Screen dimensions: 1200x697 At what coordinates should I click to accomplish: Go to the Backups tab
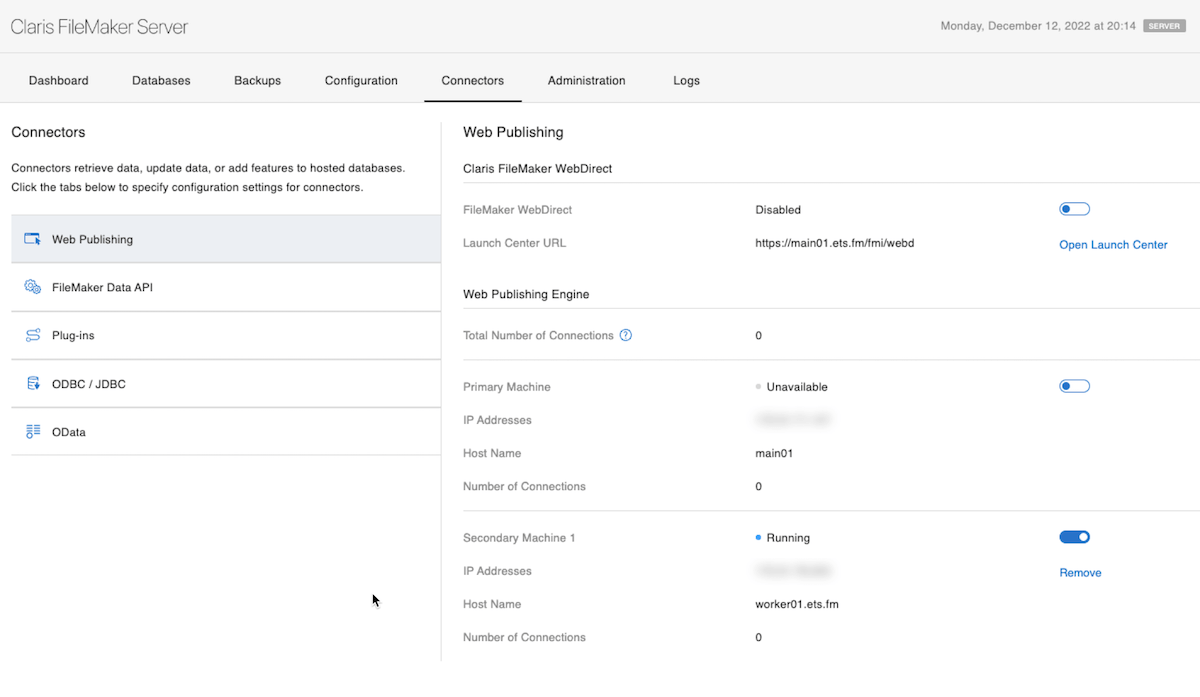(x=257, y=81)
